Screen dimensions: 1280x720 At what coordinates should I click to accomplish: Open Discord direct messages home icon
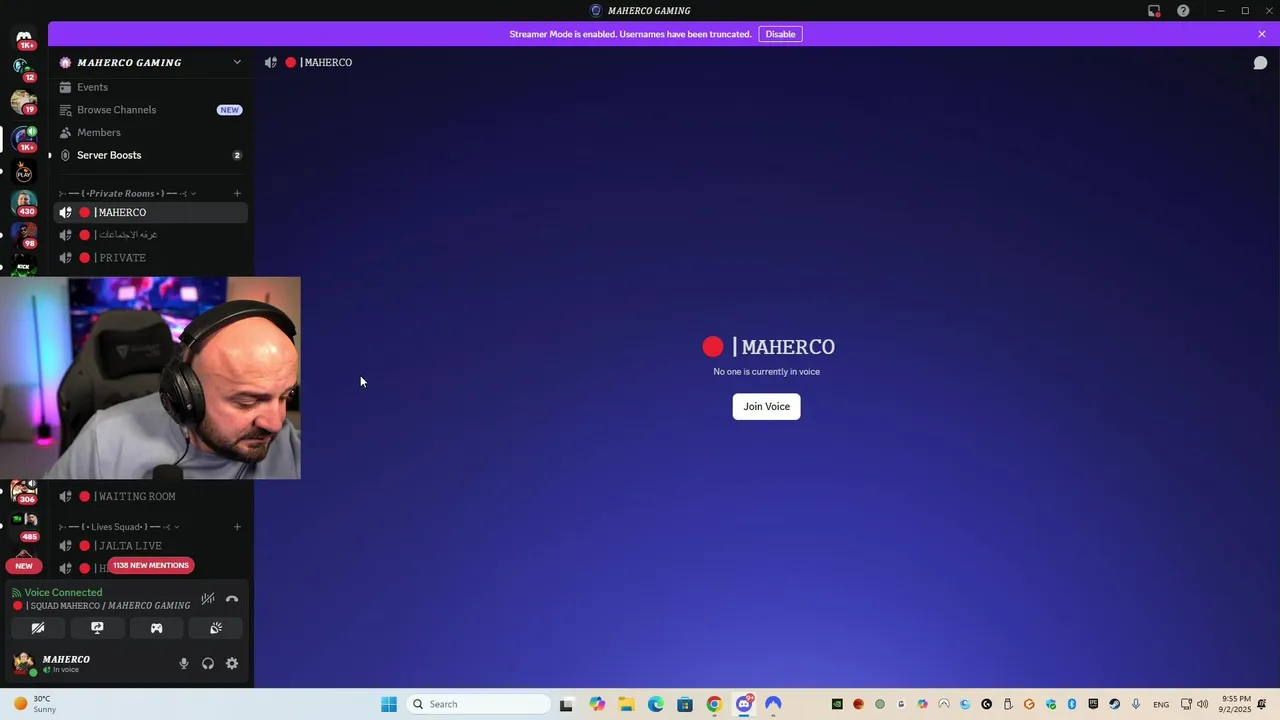[24, 38]
